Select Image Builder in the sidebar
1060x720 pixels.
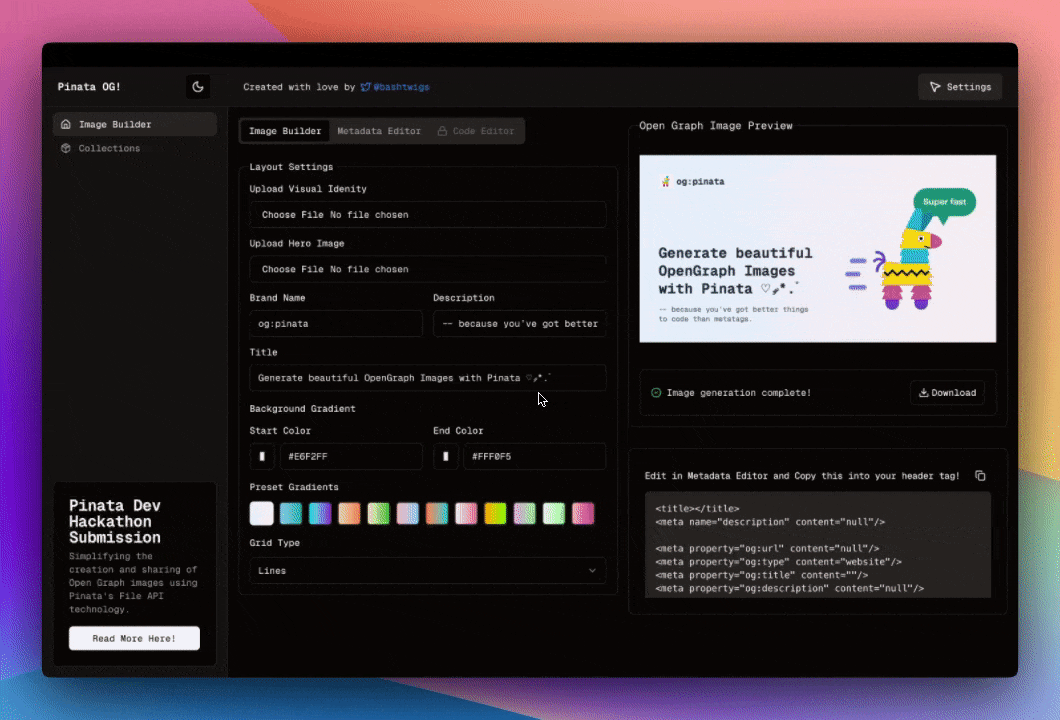(135, 124)
